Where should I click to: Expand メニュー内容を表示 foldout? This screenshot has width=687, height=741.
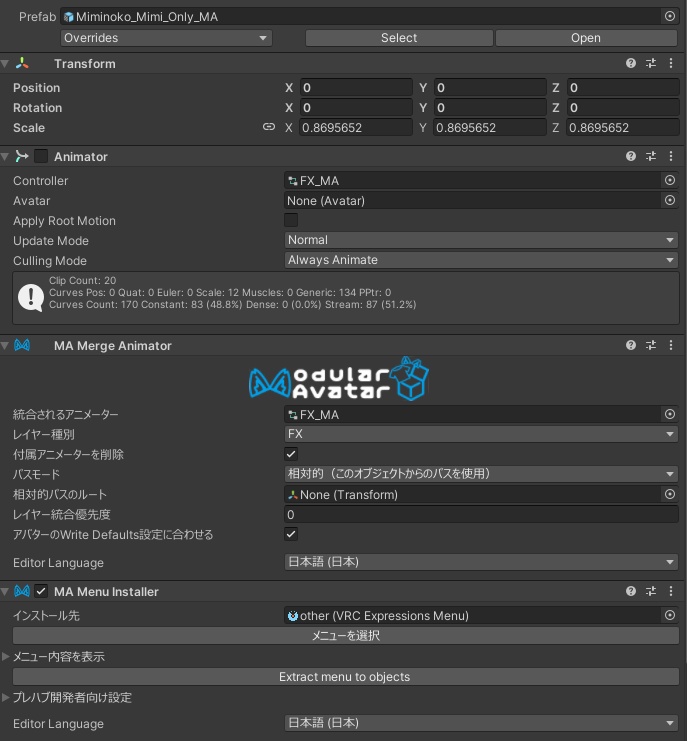pos(6,656)
